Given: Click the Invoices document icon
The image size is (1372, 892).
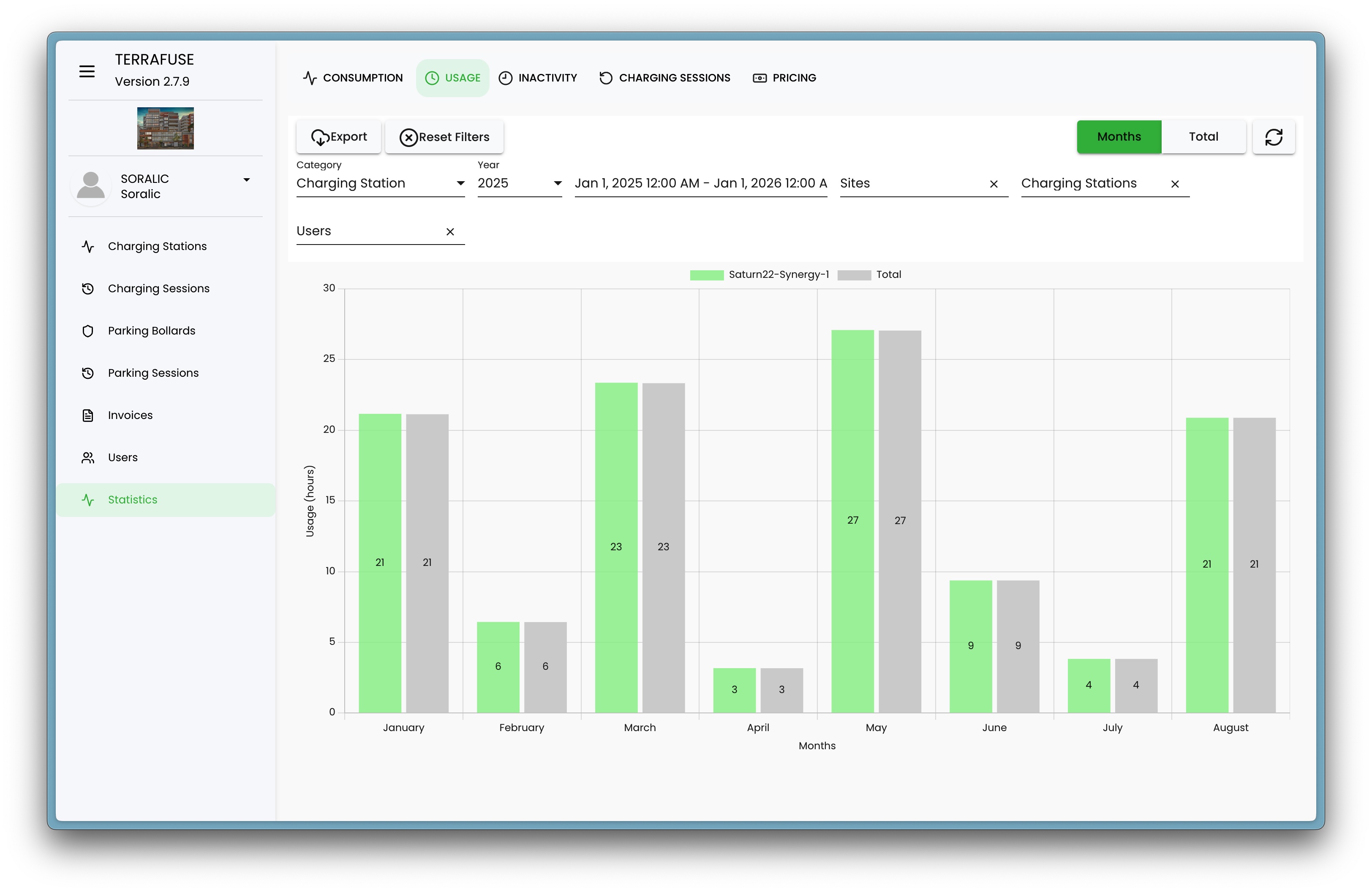Looking at the screenshot, I should (x=87, y=416).
